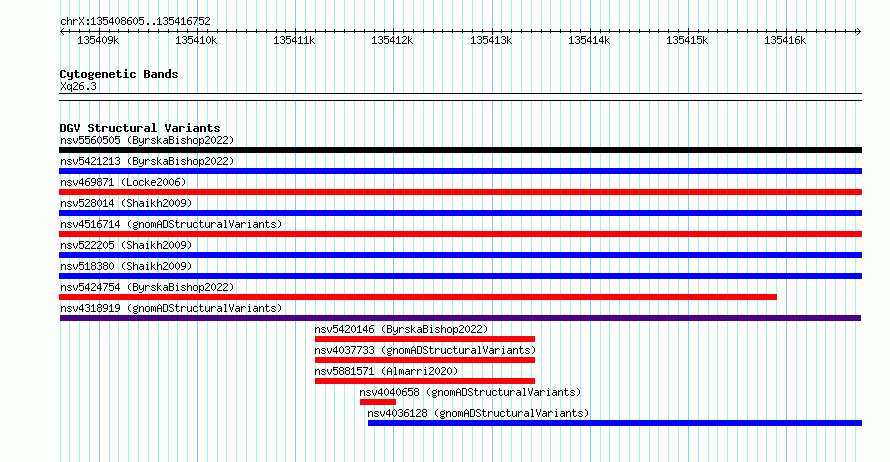Click the 135415k ruler position
Screen dimensions: 890x462
click(x=687, y=40)
